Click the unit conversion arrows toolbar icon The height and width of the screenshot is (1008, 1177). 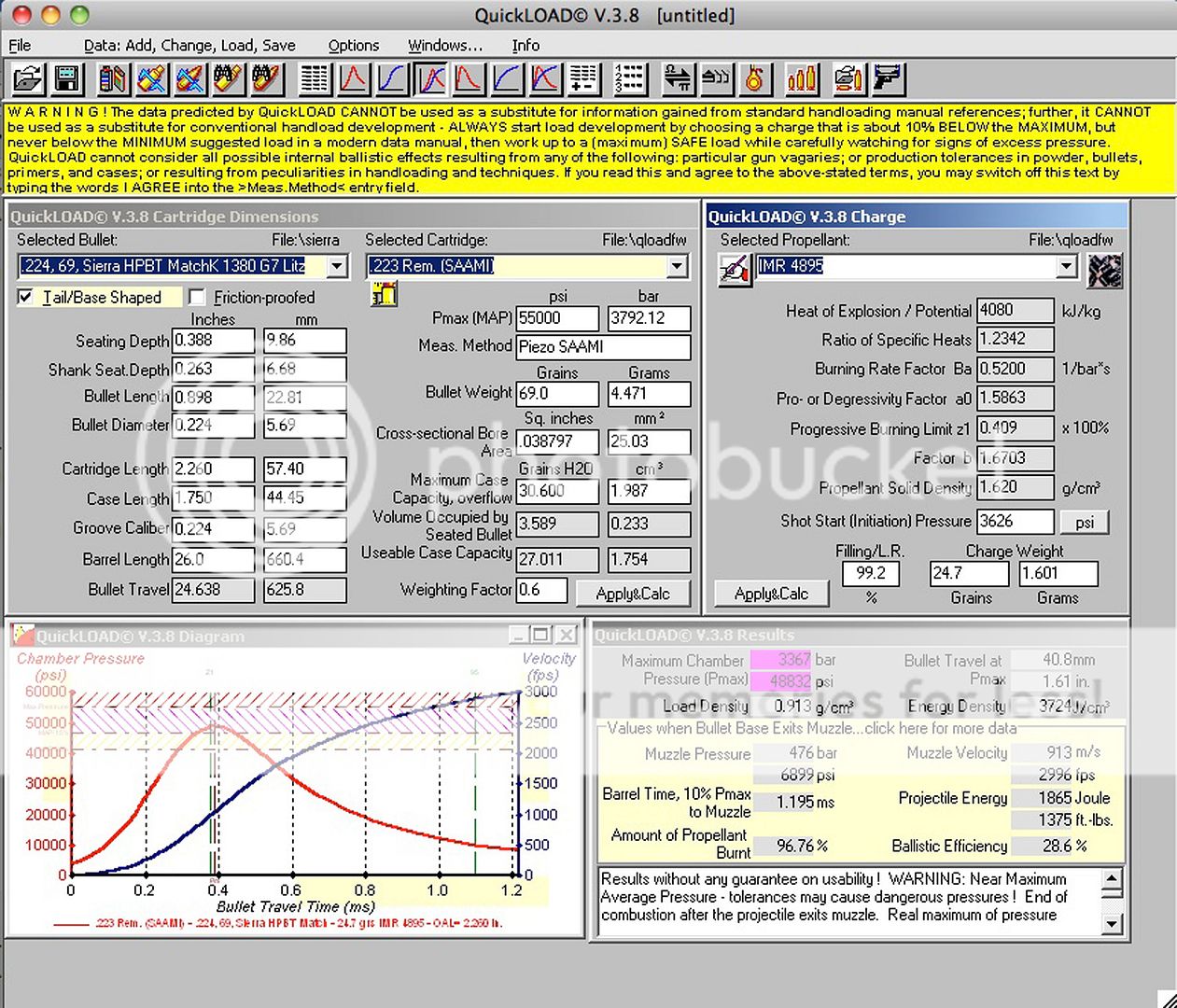678,78
